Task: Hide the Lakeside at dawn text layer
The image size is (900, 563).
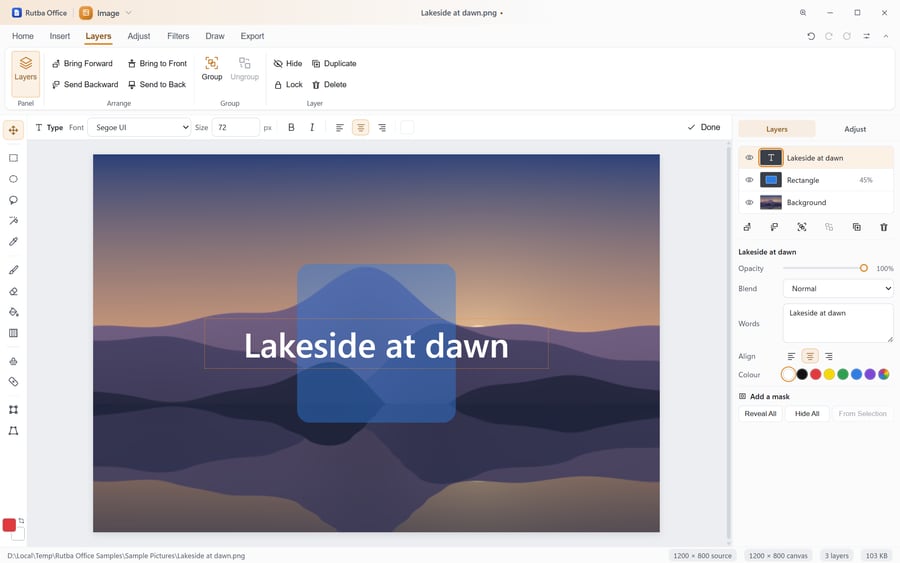Action: [749, 158]
